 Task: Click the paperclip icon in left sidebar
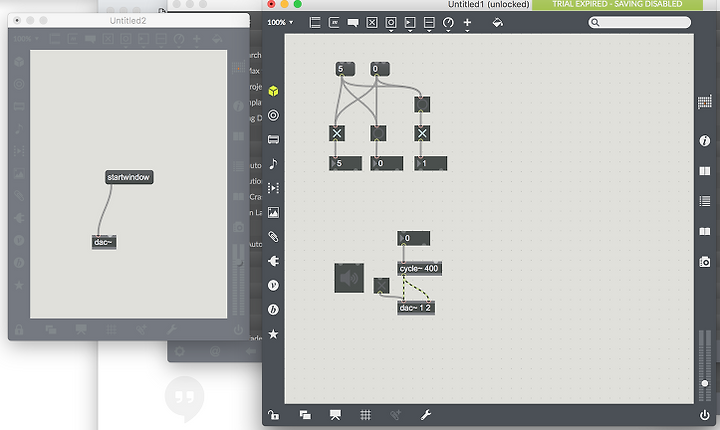pyautogui.click(x=273, y=237)
